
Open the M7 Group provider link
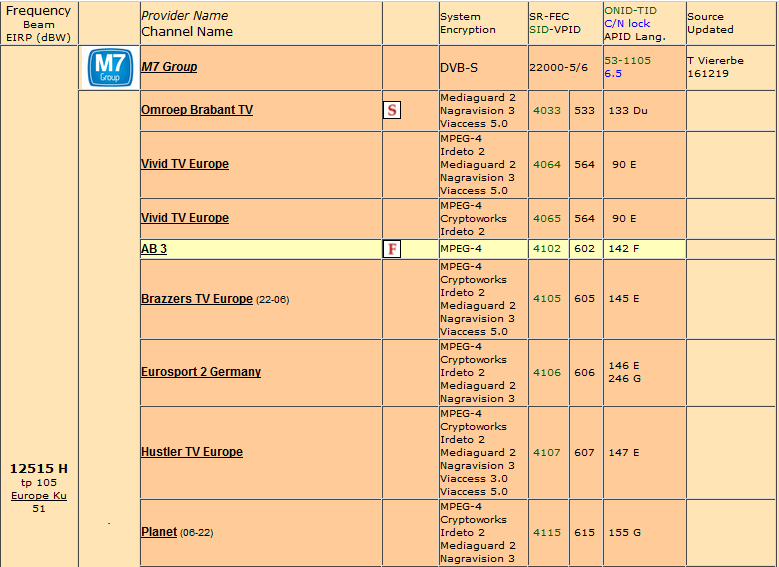(x=169, y=67)
